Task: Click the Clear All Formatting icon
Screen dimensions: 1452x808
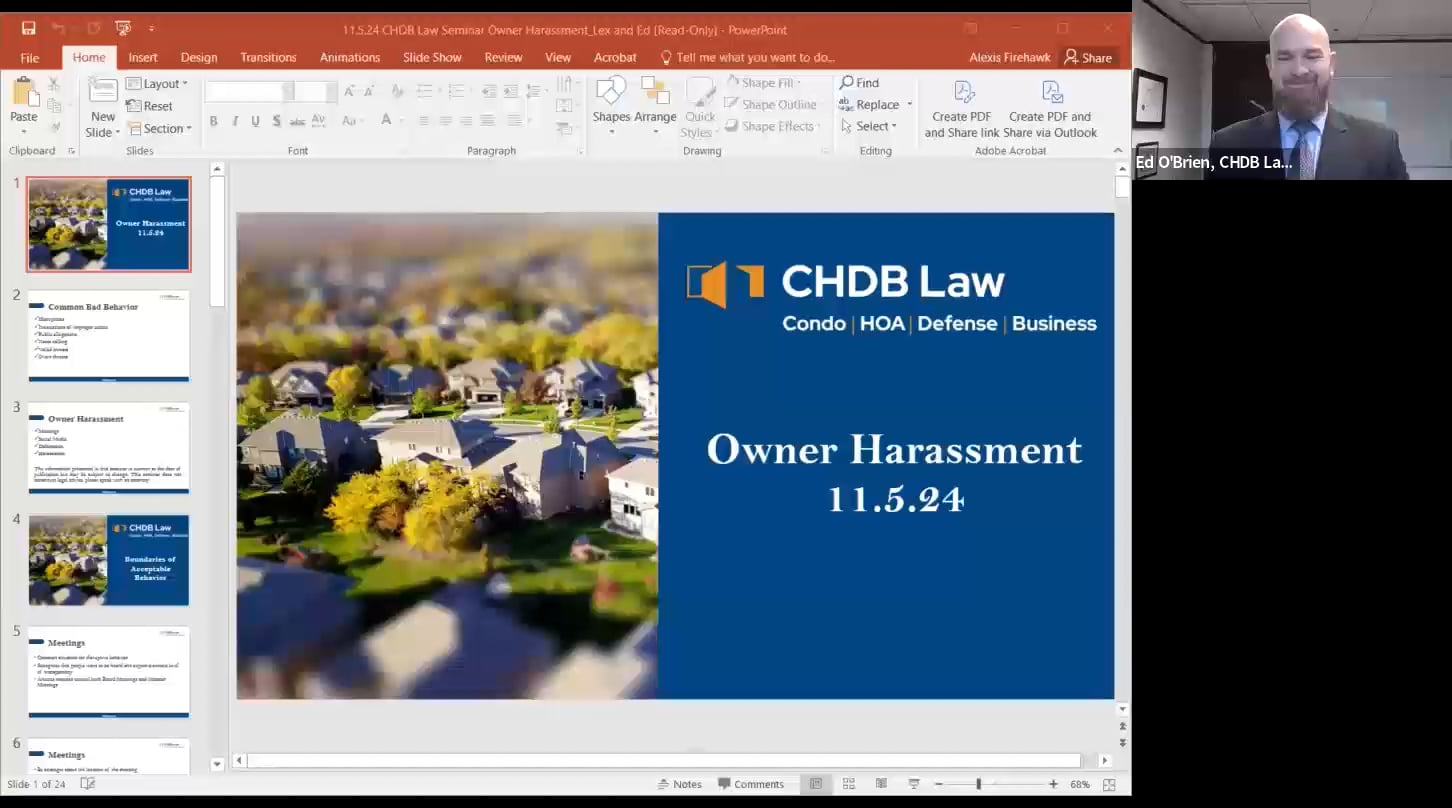Action: [397, 91]
